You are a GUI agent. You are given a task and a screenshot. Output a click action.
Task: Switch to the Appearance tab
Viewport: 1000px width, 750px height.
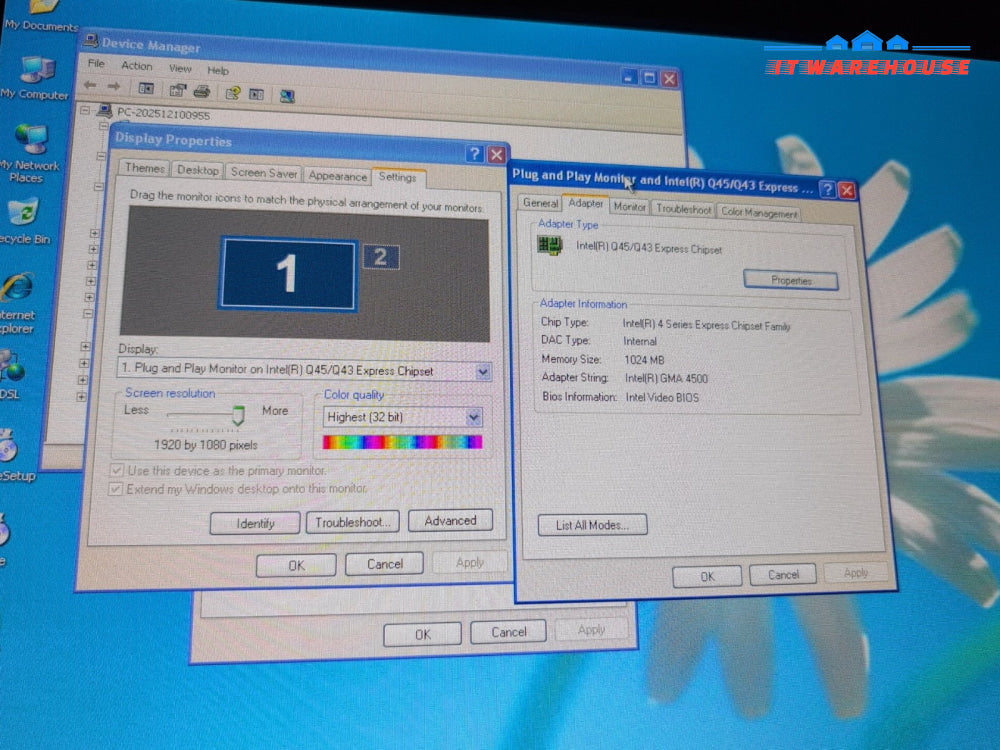click(338, 176)
